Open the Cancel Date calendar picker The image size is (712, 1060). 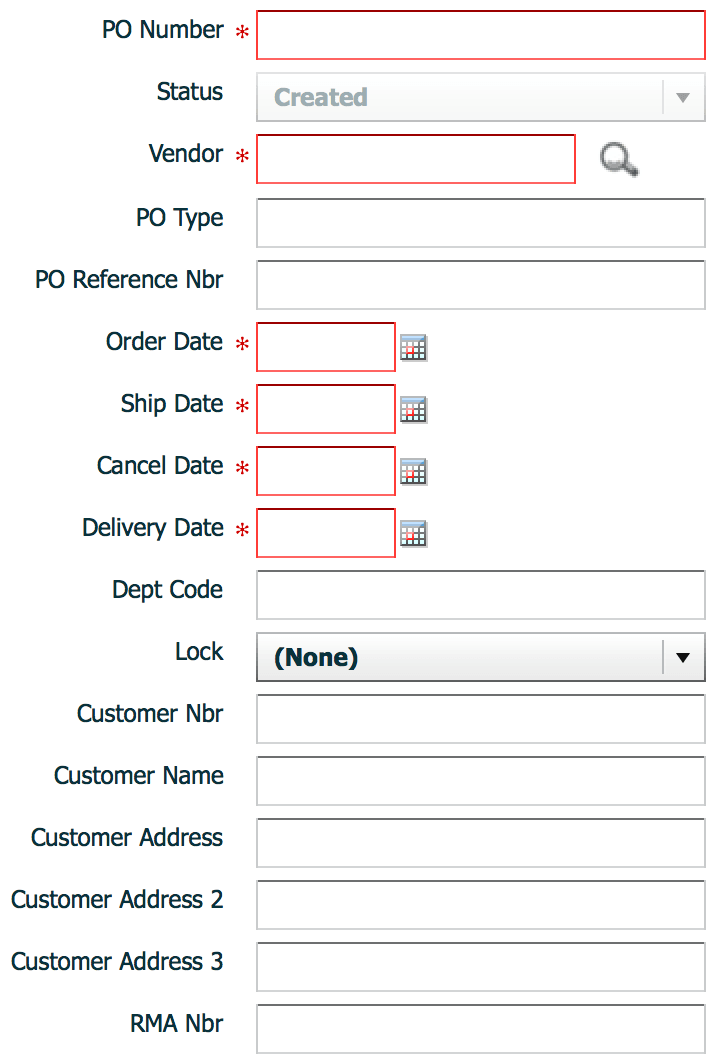click(x=413, y=471)
